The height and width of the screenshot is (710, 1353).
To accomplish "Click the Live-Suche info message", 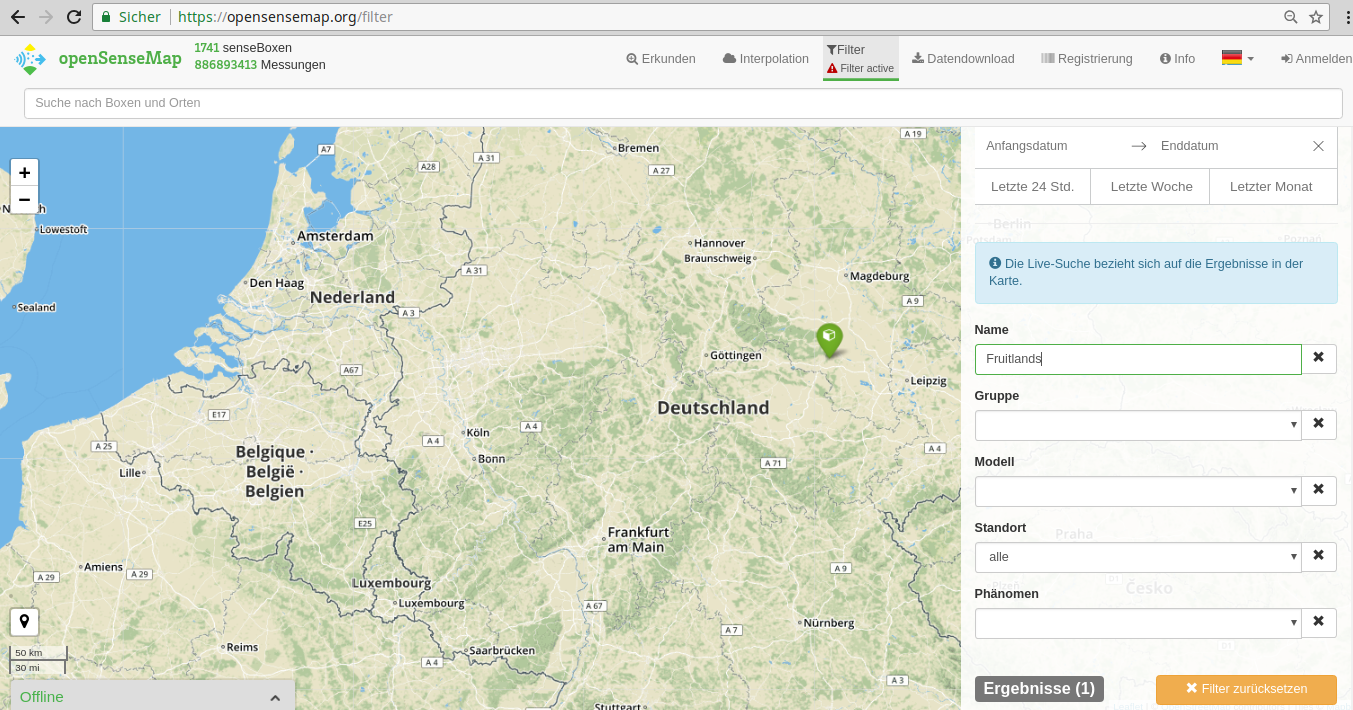I will [1156, 272].
